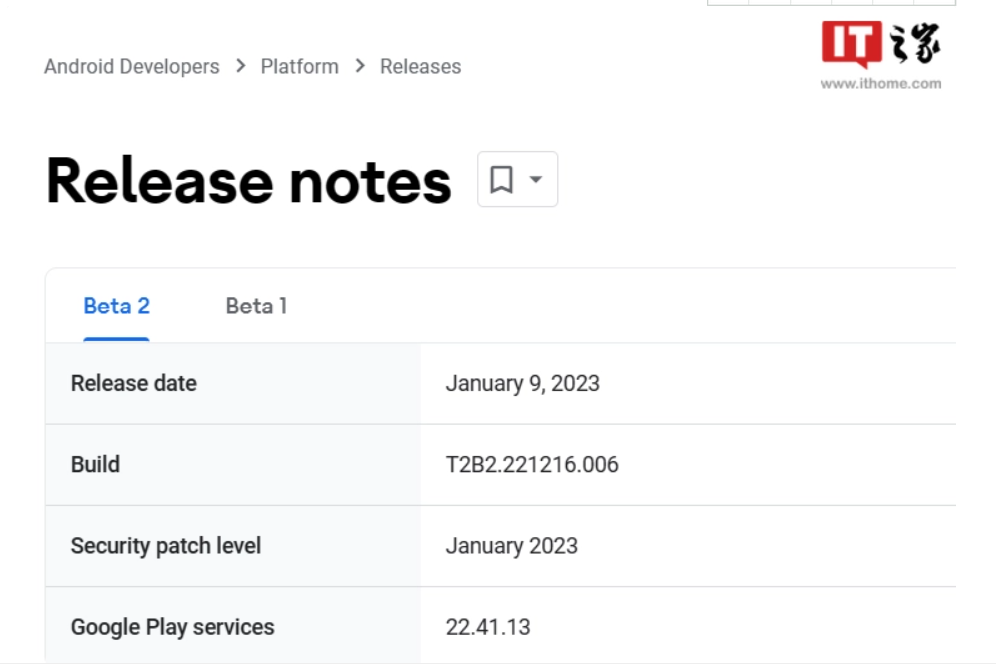Viewport: 996px width, 669px height.
Task: Switch to the Beta 1 tab
Action: click(257, 306)
